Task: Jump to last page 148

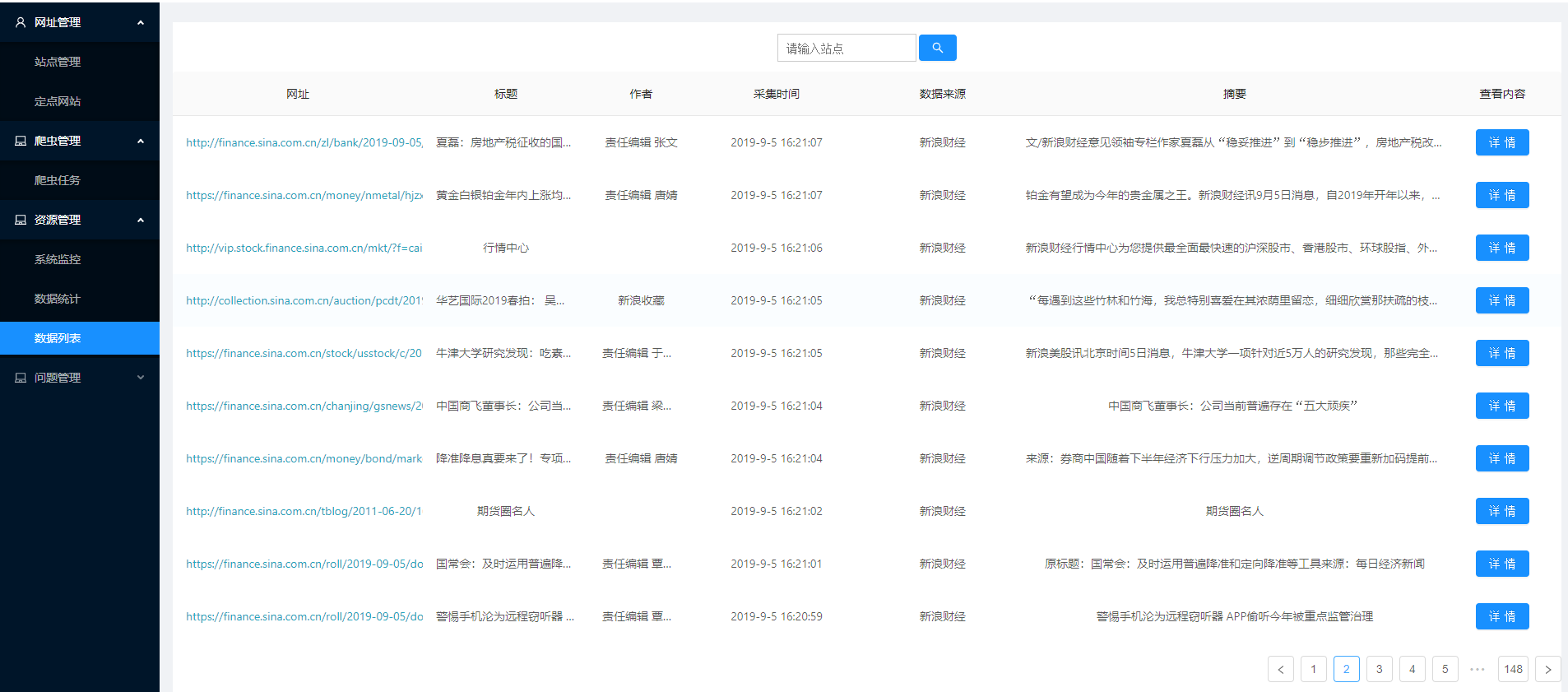Action: [1514, 669]
